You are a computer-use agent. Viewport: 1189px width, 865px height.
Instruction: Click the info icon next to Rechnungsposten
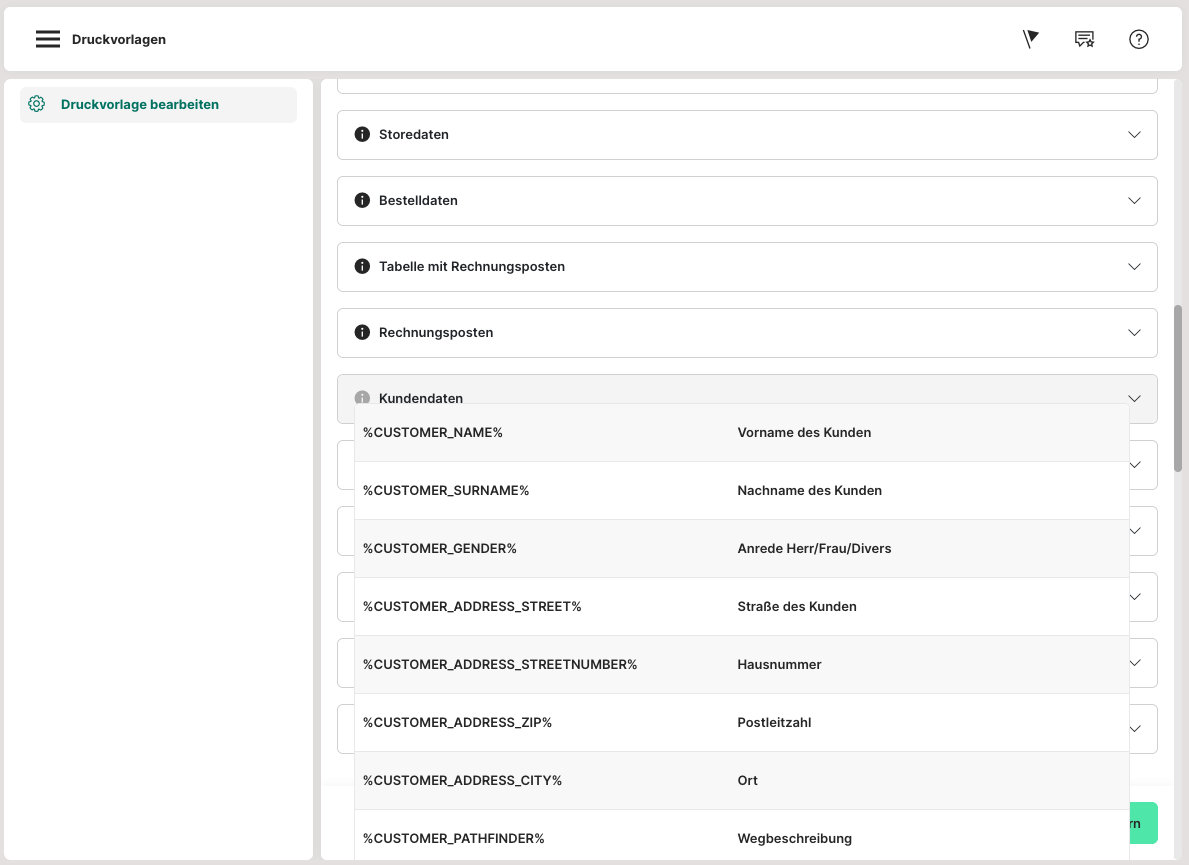pyautogui.click(x=362, y=332)
